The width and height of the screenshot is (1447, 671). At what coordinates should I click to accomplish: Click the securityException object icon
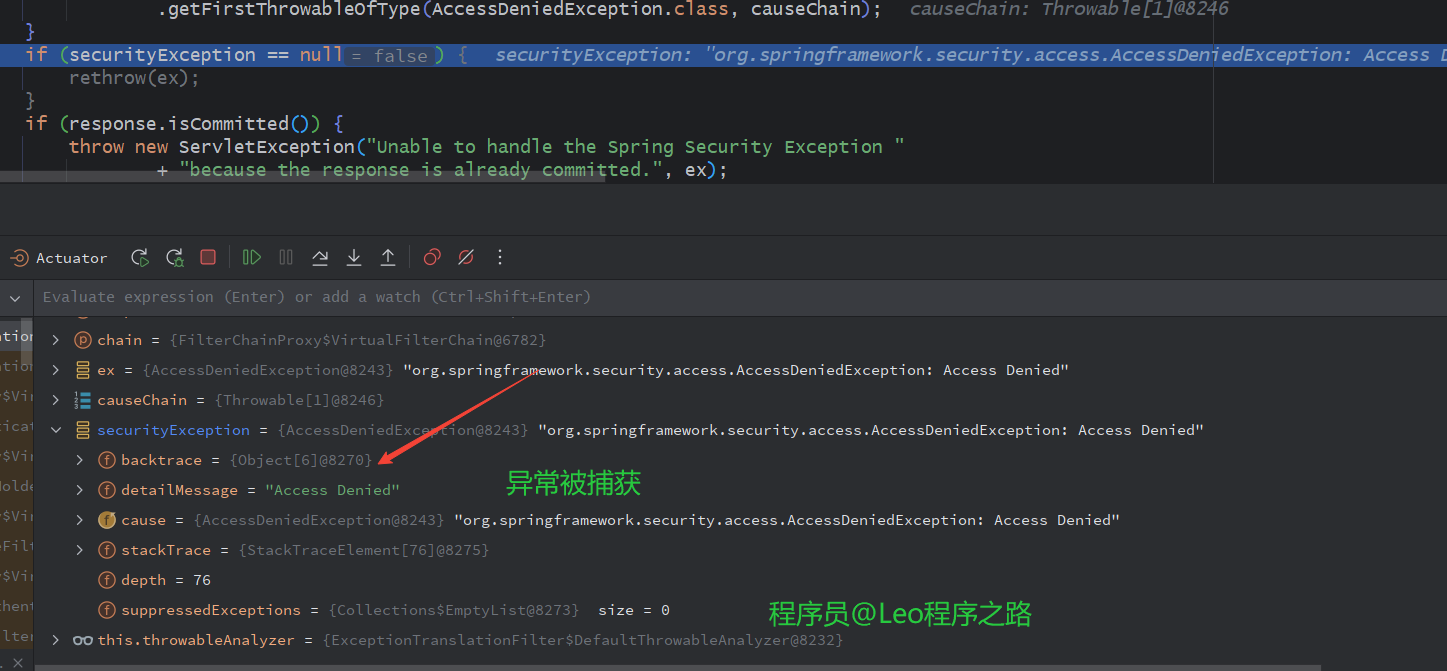pos(83,430)
